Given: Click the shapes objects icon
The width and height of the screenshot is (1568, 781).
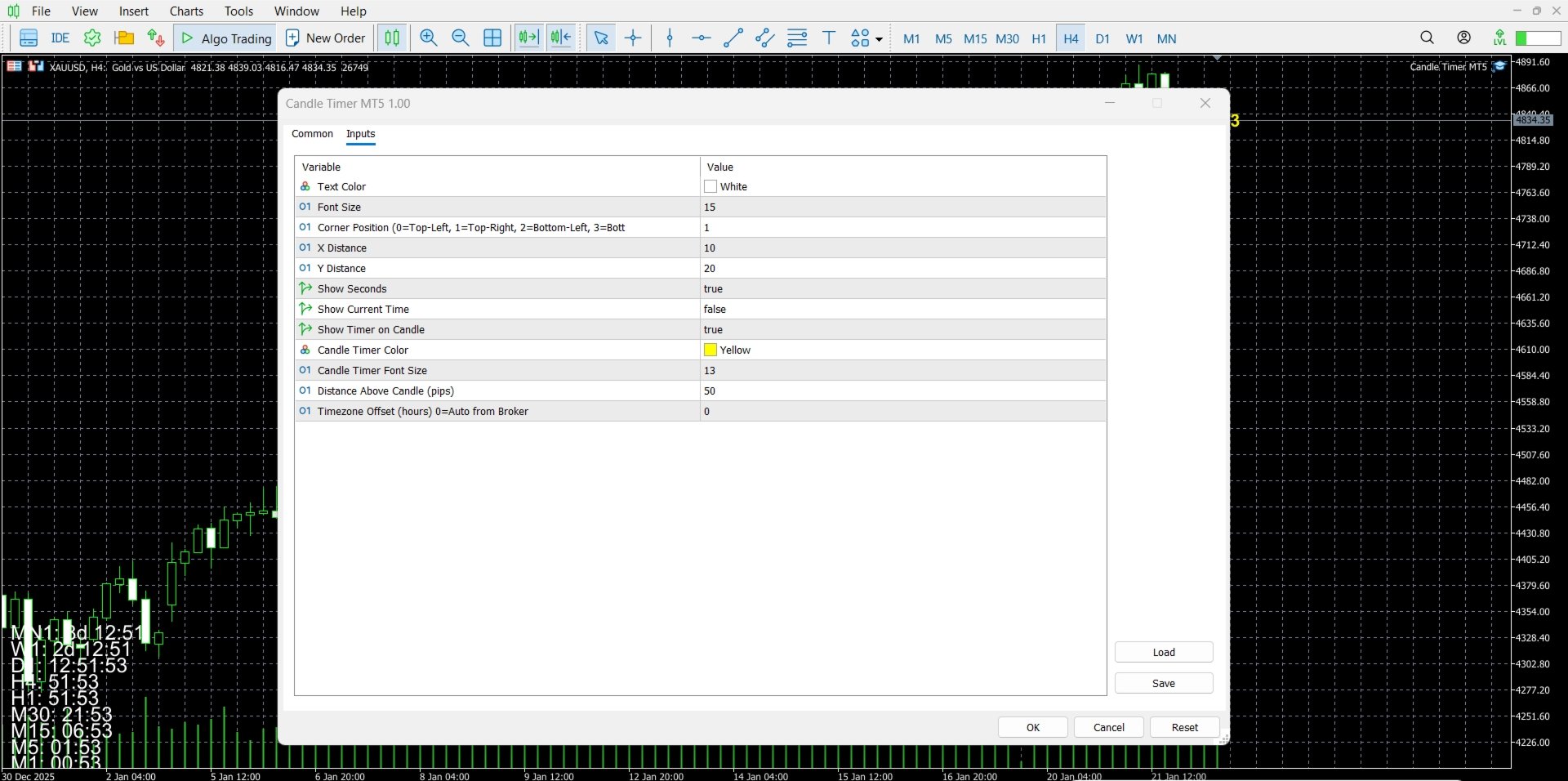Looking at the screenshot, I should [x=860, y=38].
